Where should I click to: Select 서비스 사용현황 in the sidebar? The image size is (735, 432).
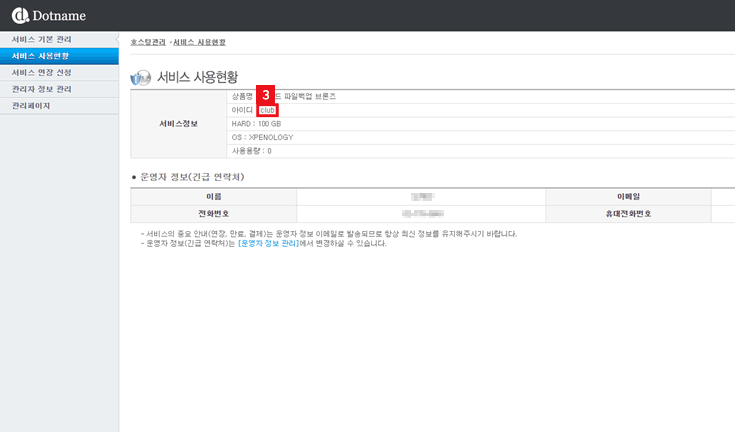pyautogui.click(x=41, y=56)
